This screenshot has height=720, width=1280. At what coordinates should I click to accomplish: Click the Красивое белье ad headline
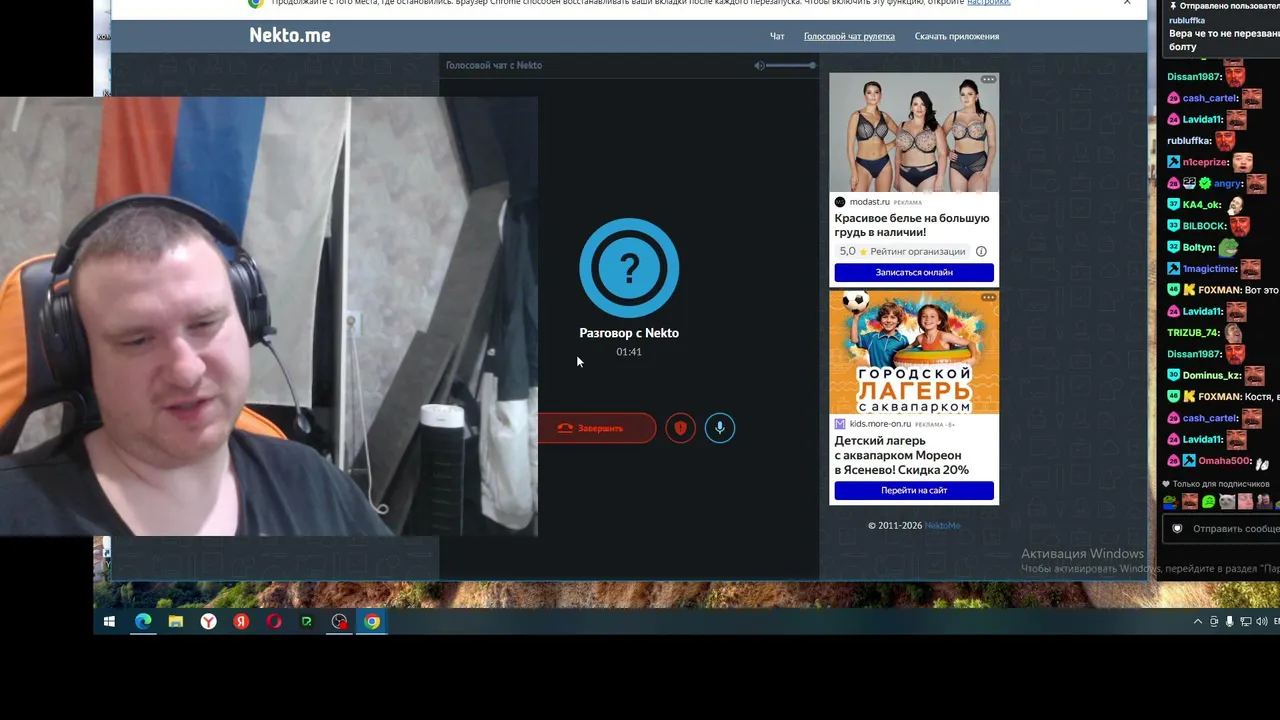click(912, 225)
